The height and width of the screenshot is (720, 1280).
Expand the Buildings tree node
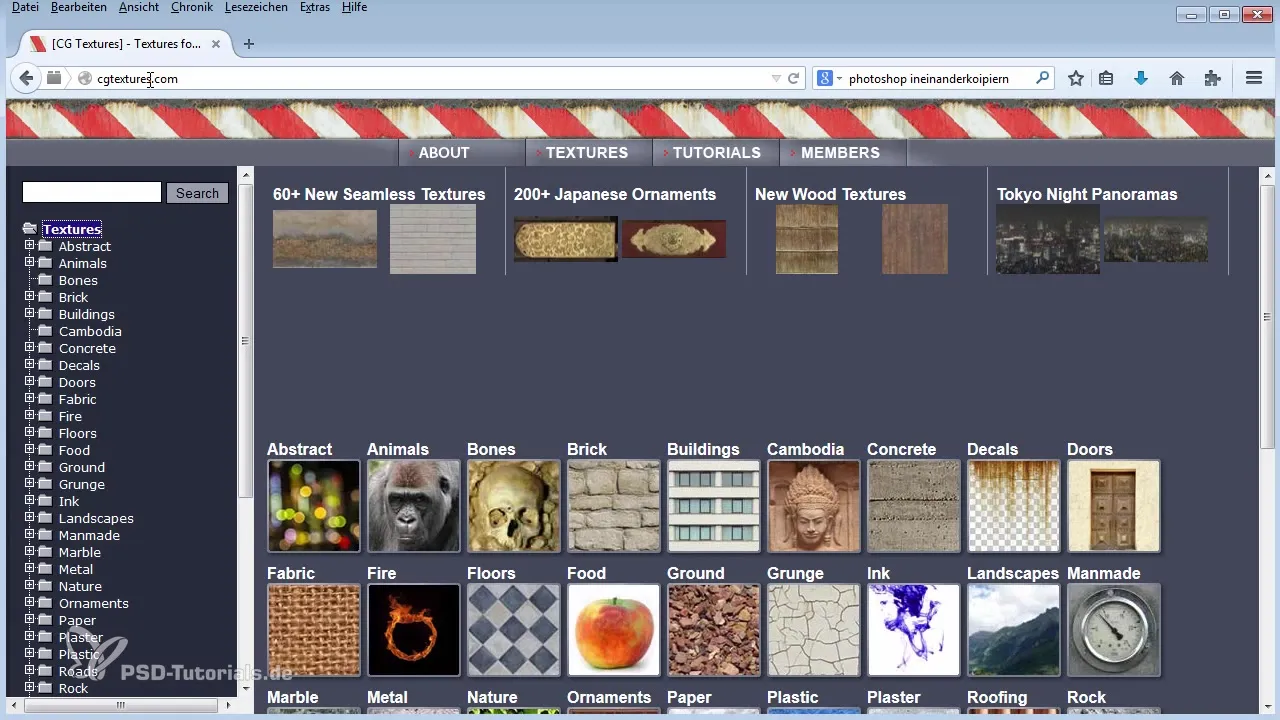[x=29, y=313]
